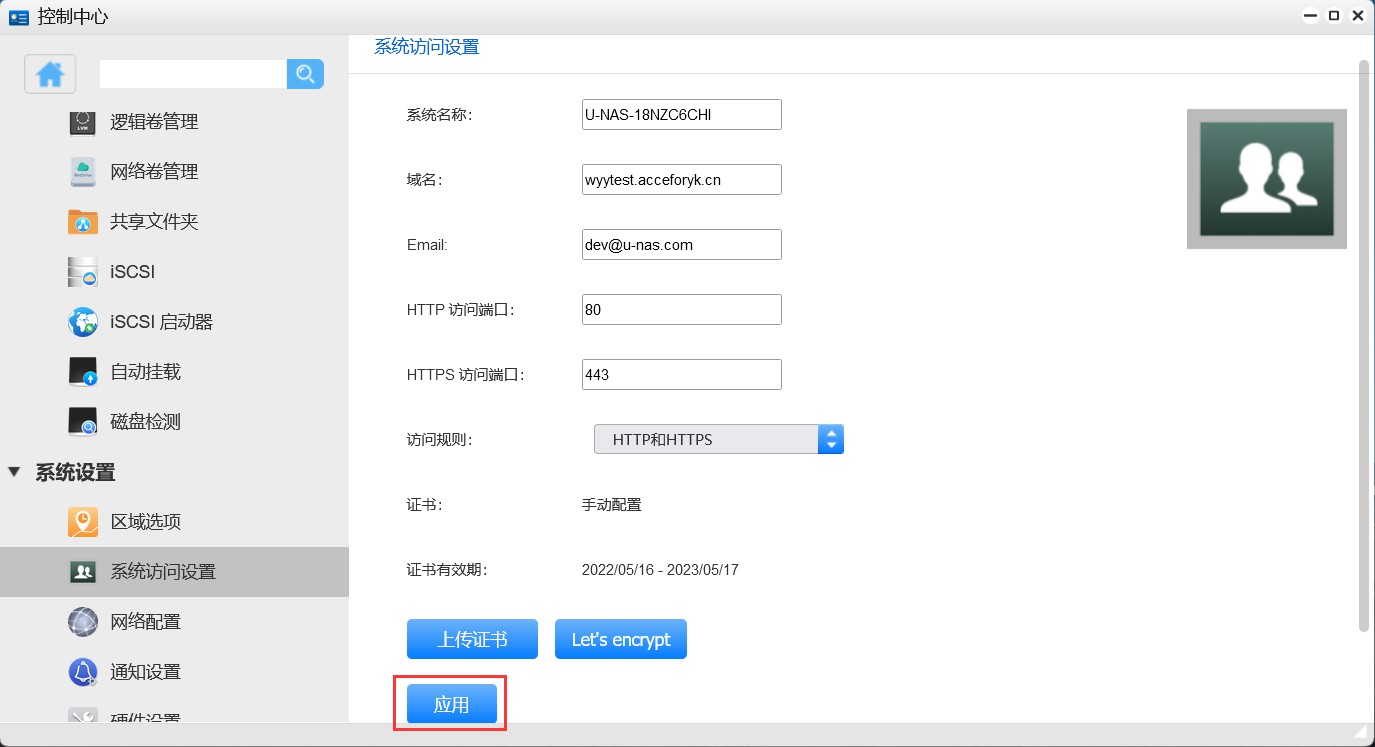The image size is (1375, 747).
Task: Click the home icon button
Action: (x=50, y=74)
